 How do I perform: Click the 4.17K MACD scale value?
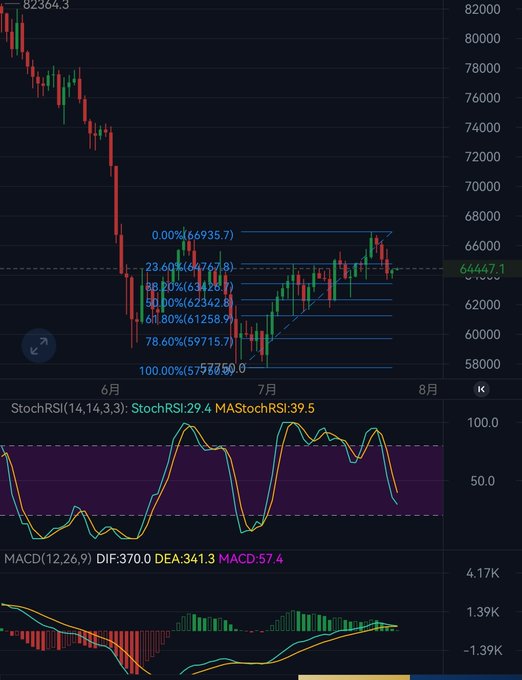coord(483,573)
